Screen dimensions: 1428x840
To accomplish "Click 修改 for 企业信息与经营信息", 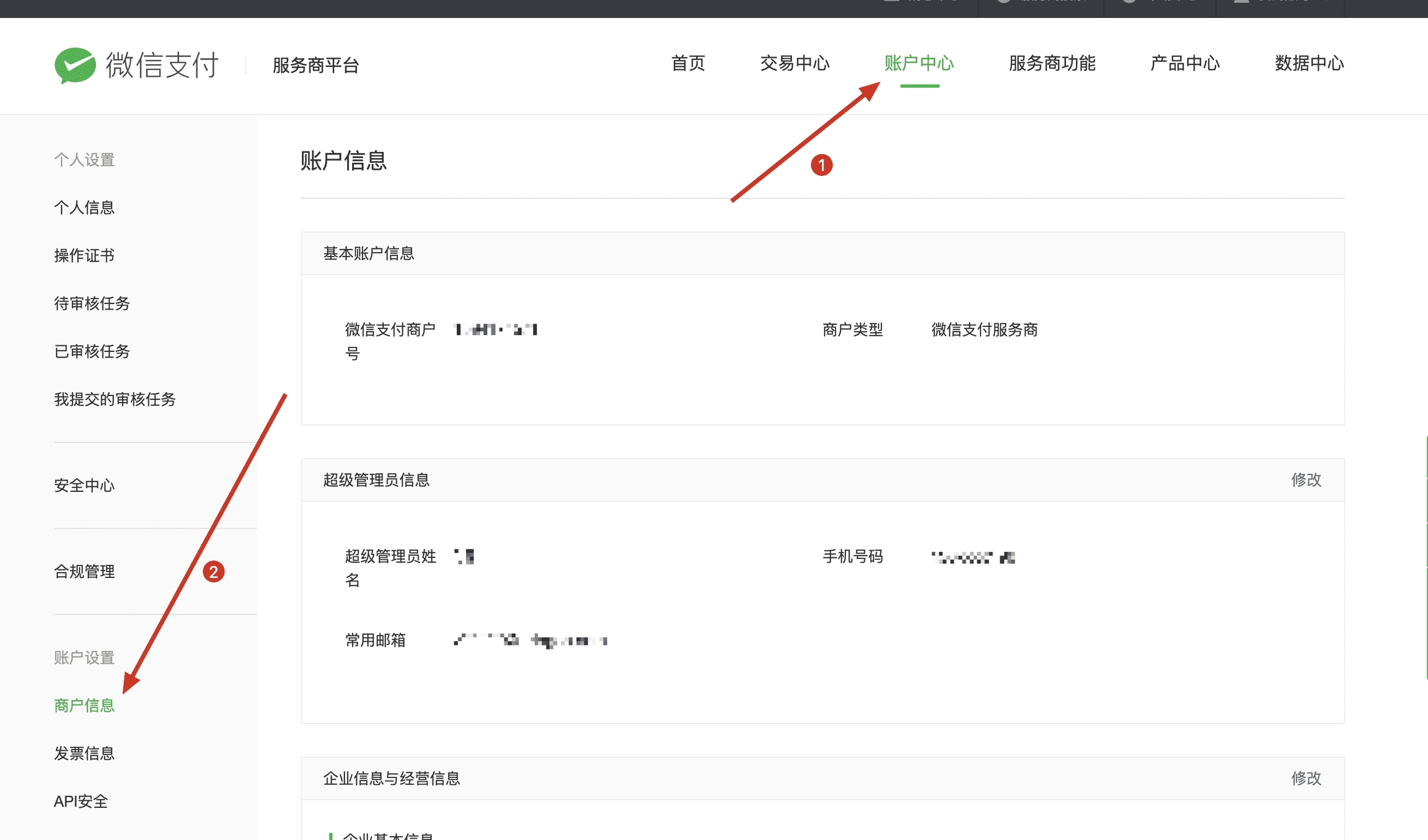I will click(x=1306, y=779).
